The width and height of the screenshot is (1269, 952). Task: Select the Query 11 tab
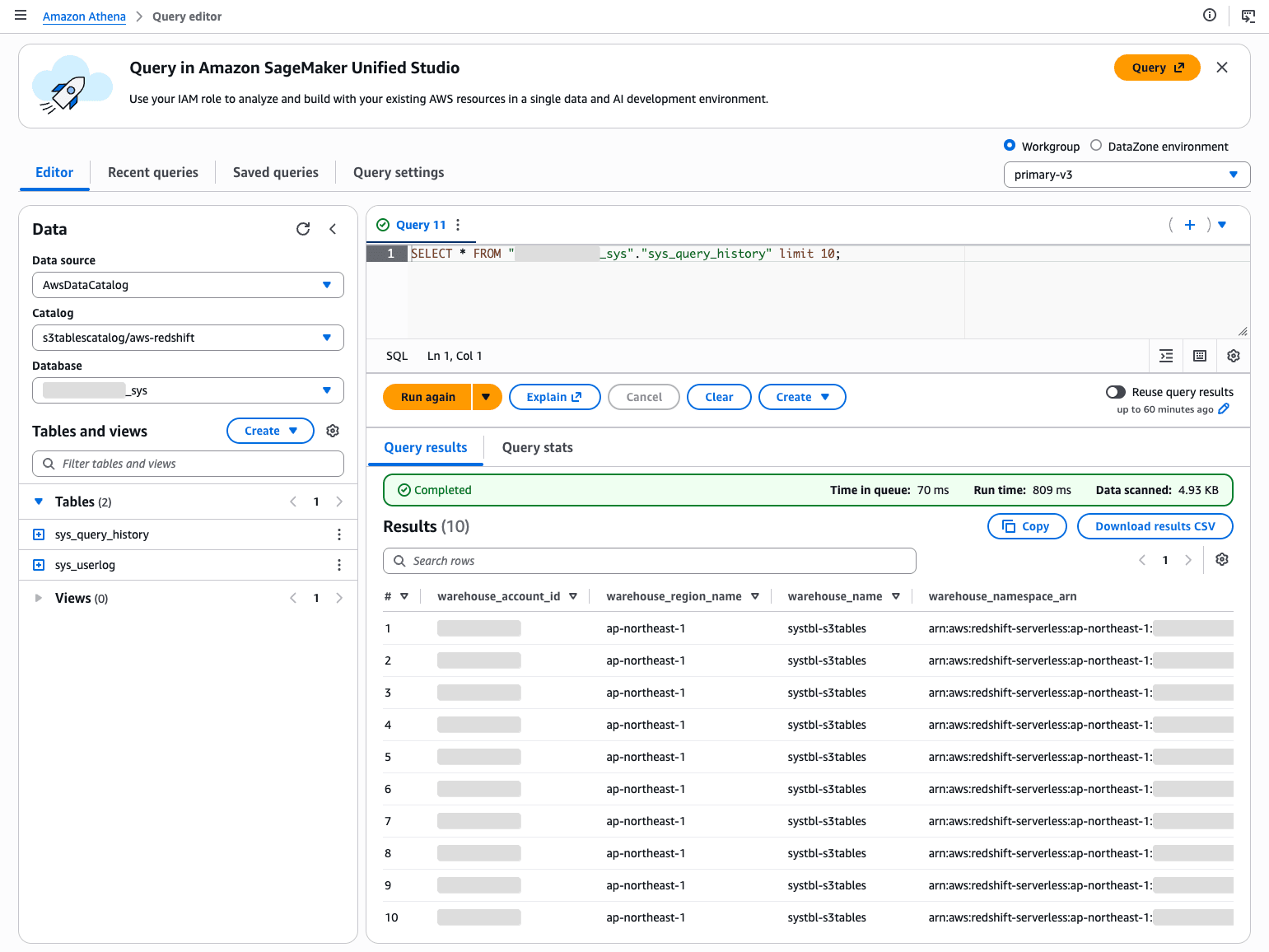coord(421,225)
